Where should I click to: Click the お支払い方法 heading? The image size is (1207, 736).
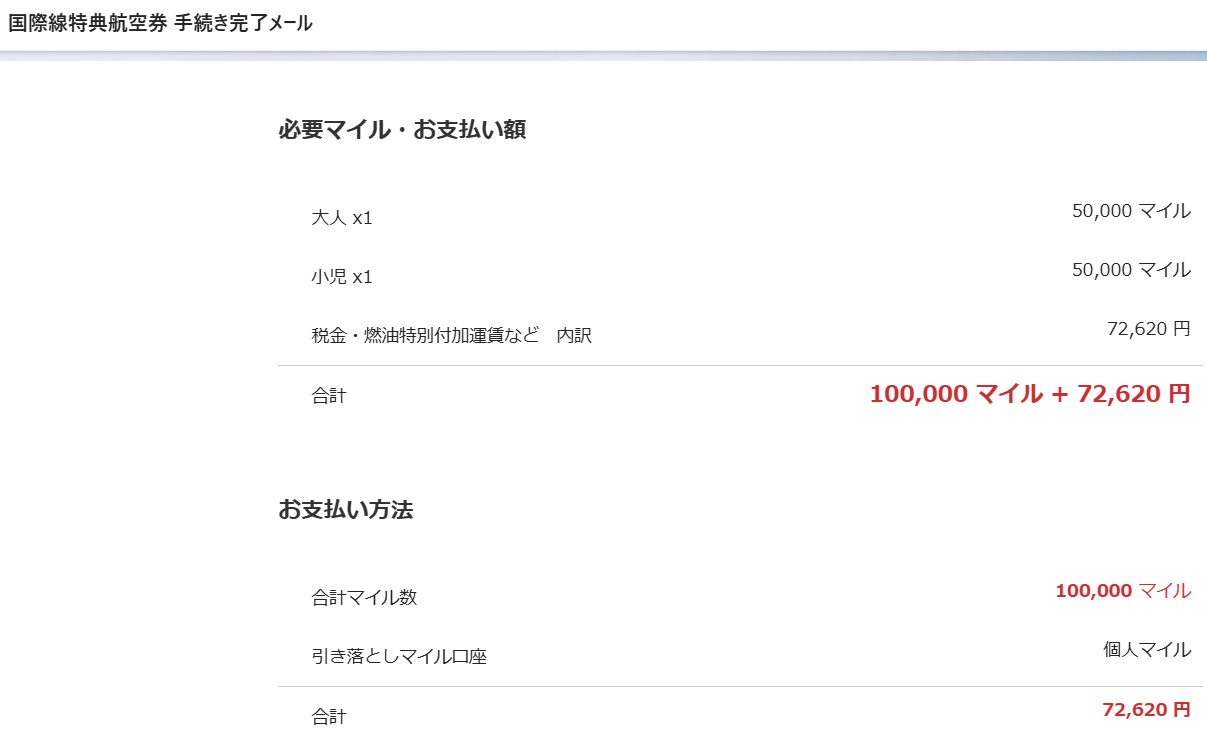(346, 510)
